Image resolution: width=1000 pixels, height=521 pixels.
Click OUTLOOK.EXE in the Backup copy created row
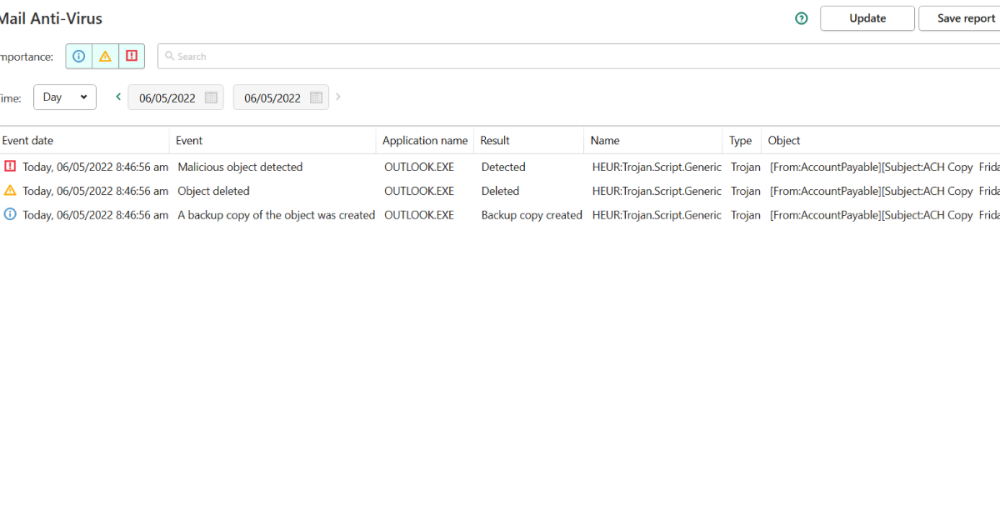point(419,215)
